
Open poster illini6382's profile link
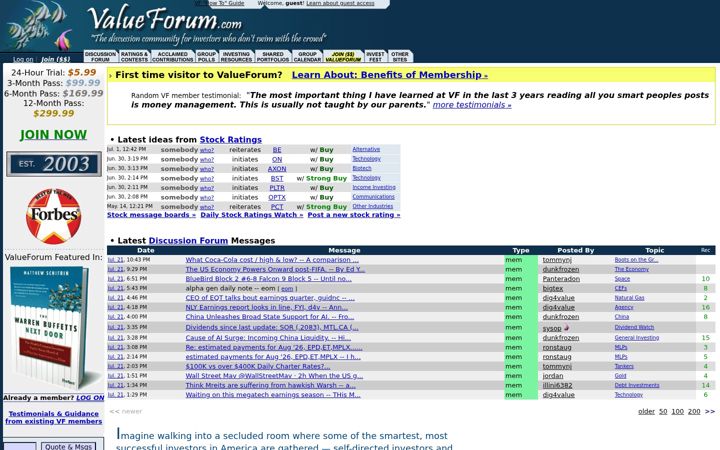coord(557,385)
